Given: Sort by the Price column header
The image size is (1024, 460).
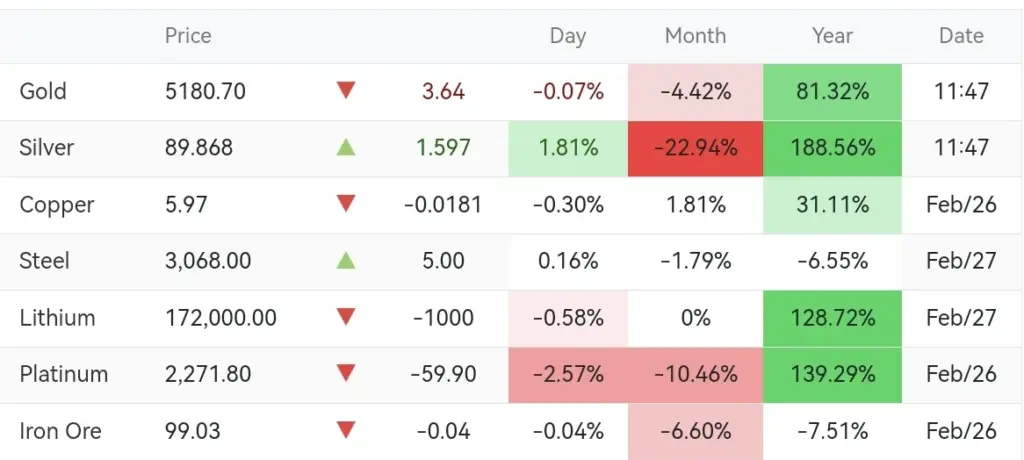Looking at the screenshot, I should [188, 36].
